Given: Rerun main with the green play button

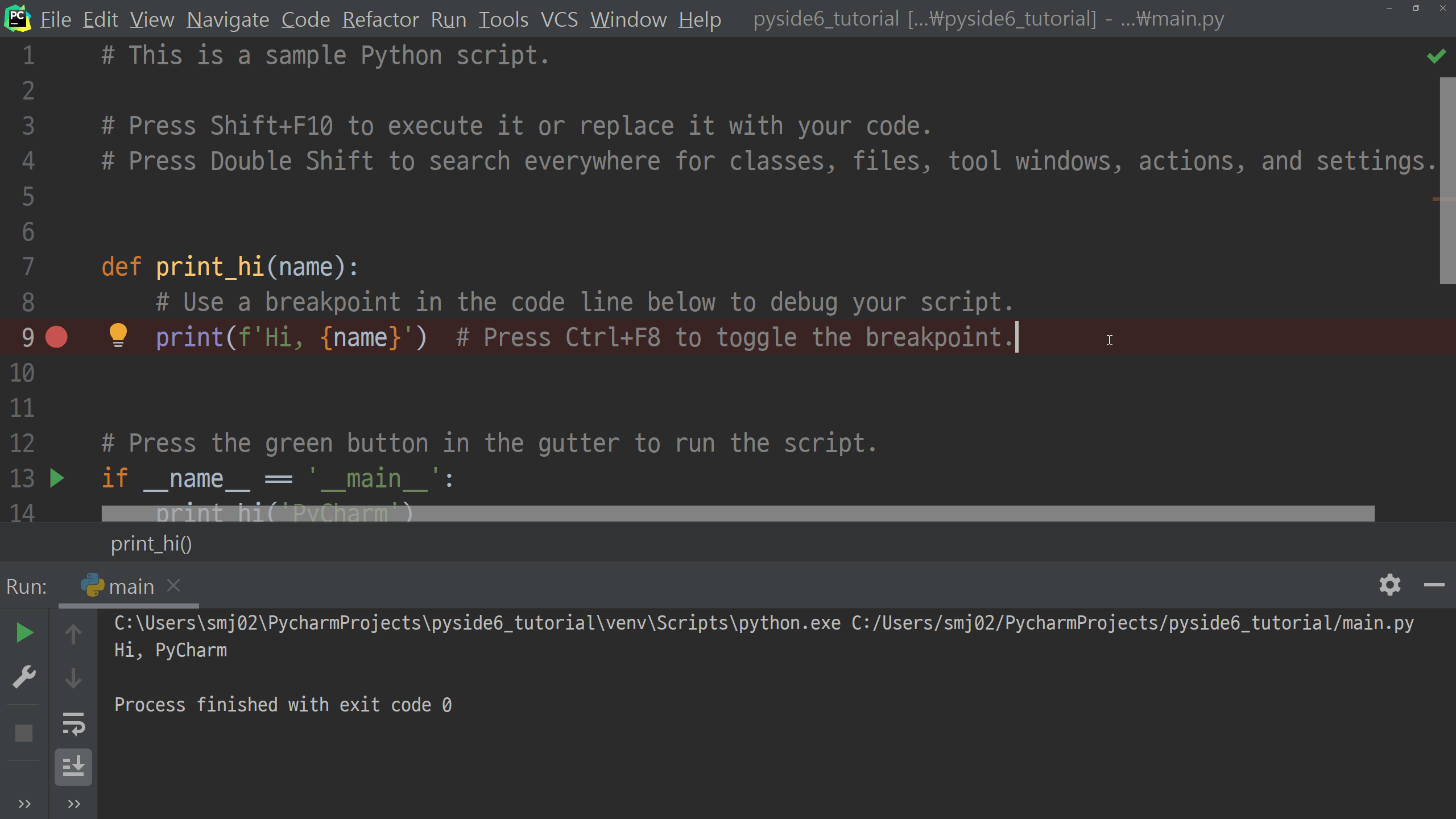Looking at the screenshot, I should (24, 633).
